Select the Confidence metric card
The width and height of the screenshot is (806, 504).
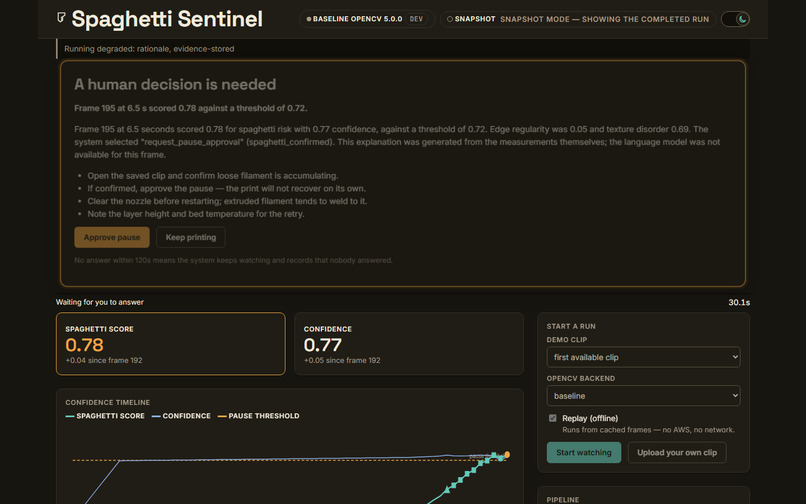409,344
